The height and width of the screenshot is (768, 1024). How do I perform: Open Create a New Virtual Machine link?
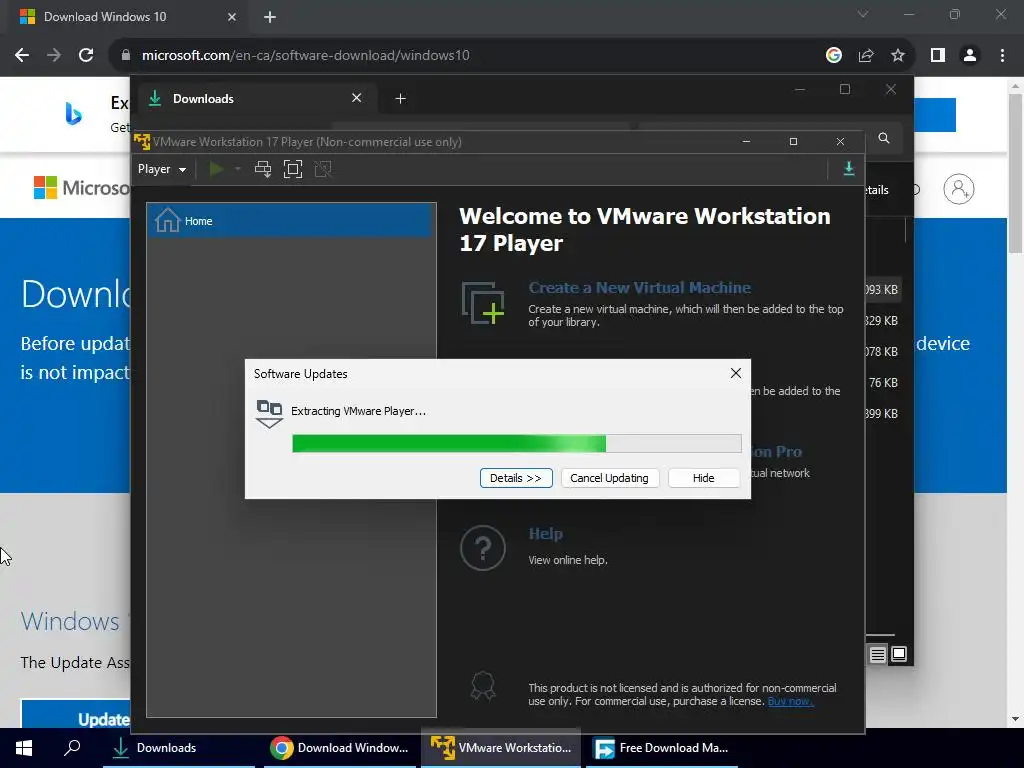[x=639, y=287]
